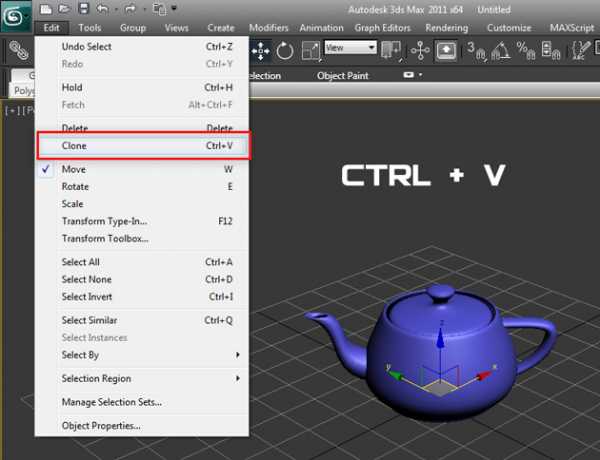Click the Edit menu in the menu bar
The image size is (600, 460).
click(51, 28)
